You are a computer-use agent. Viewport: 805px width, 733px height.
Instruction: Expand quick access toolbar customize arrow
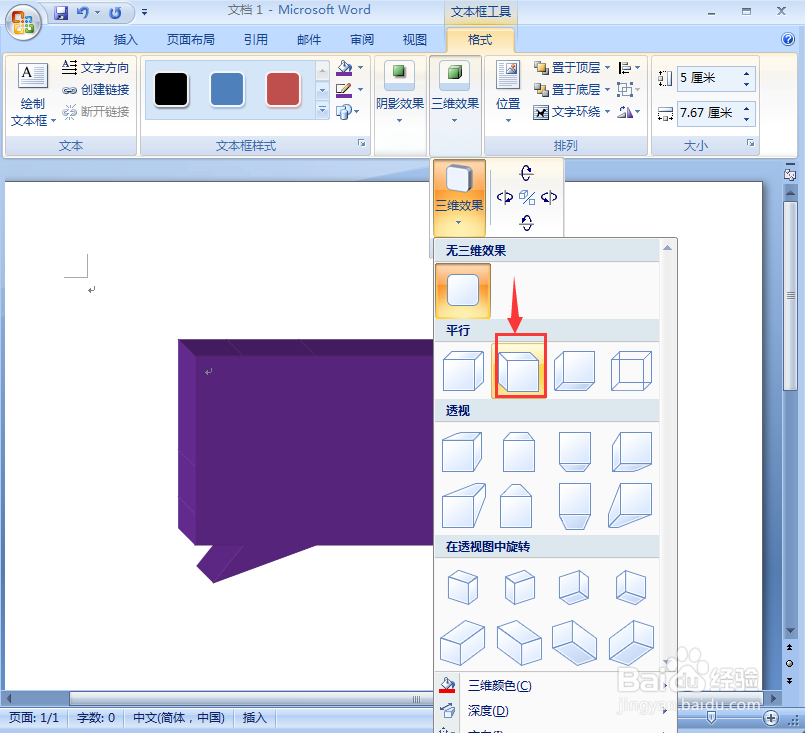click(145, 12)
